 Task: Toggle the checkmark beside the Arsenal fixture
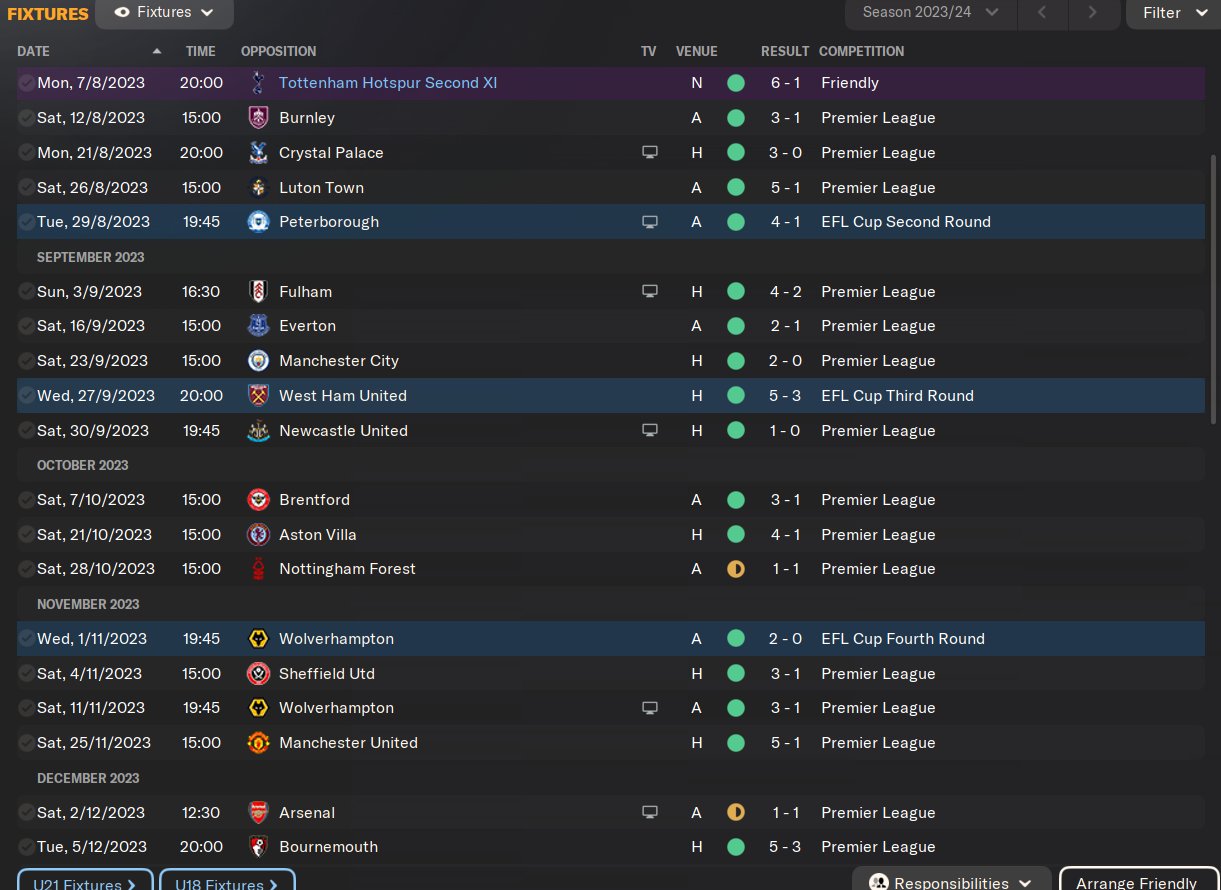[x=26, y=813]
